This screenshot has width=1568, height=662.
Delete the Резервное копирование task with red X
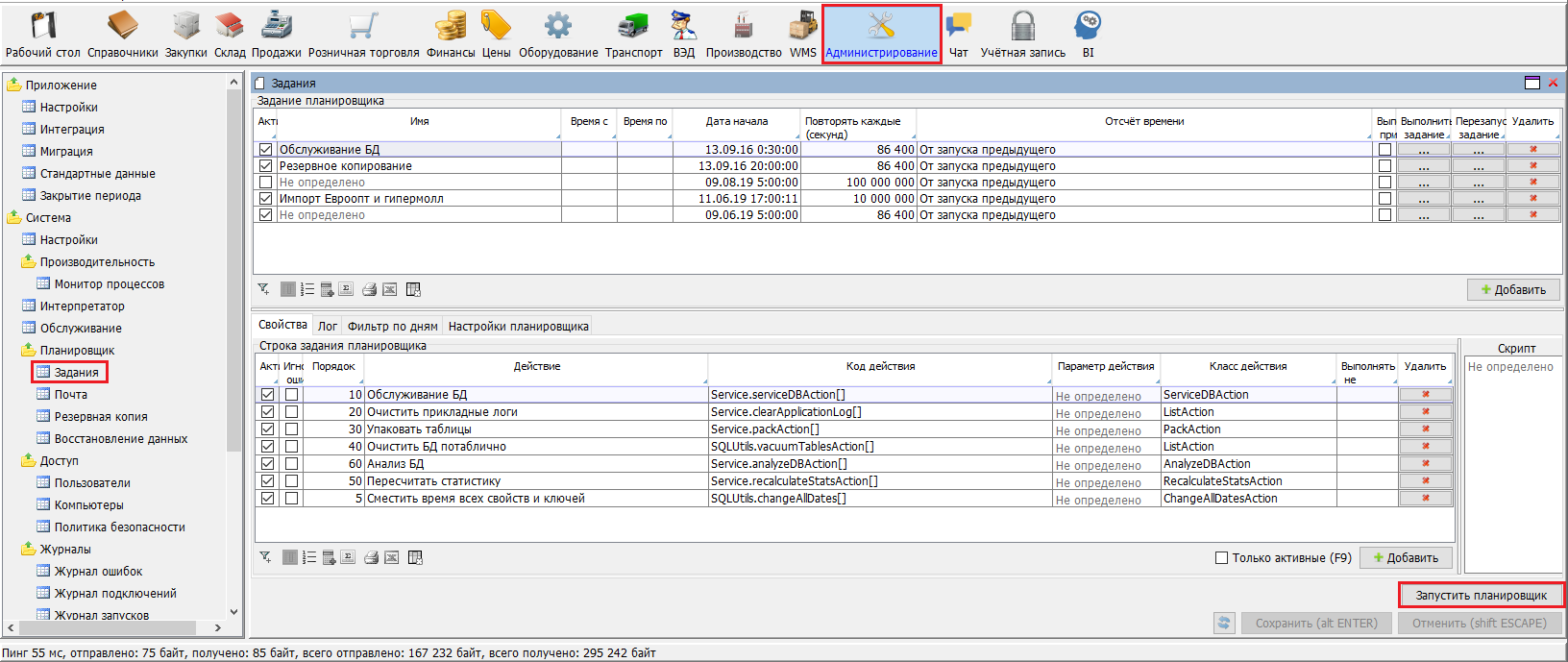click(x=1532, y=166)
